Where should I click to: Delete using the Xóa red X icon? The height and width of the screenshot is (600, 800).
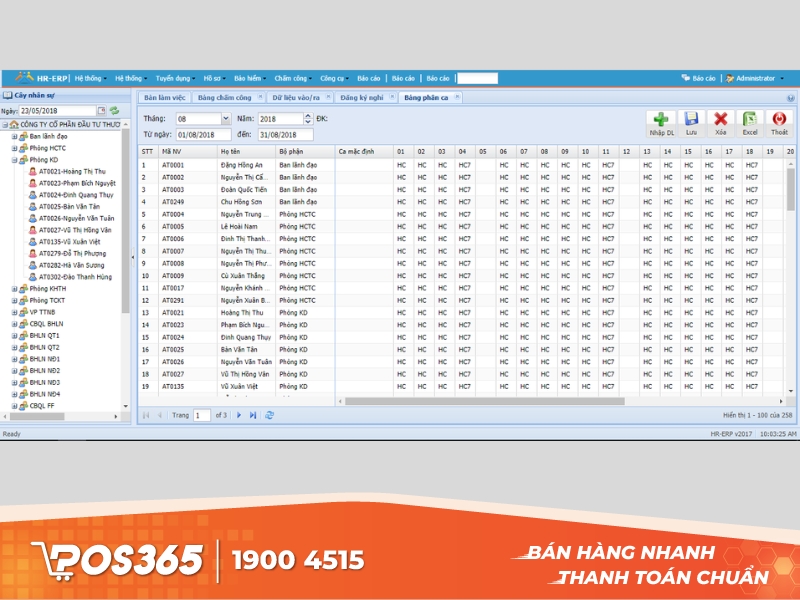pyautogui.click(x=720, y=120)
